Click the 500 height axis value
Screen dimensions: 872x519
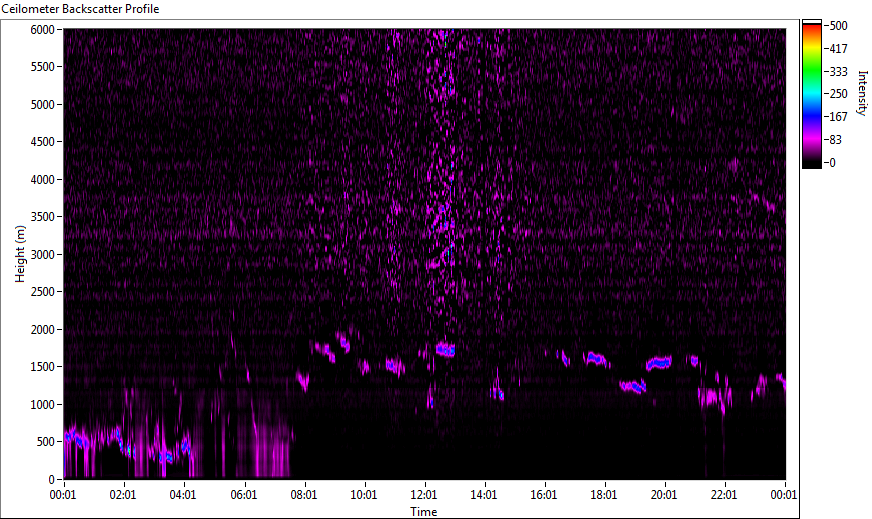click(x=46, y=442)
